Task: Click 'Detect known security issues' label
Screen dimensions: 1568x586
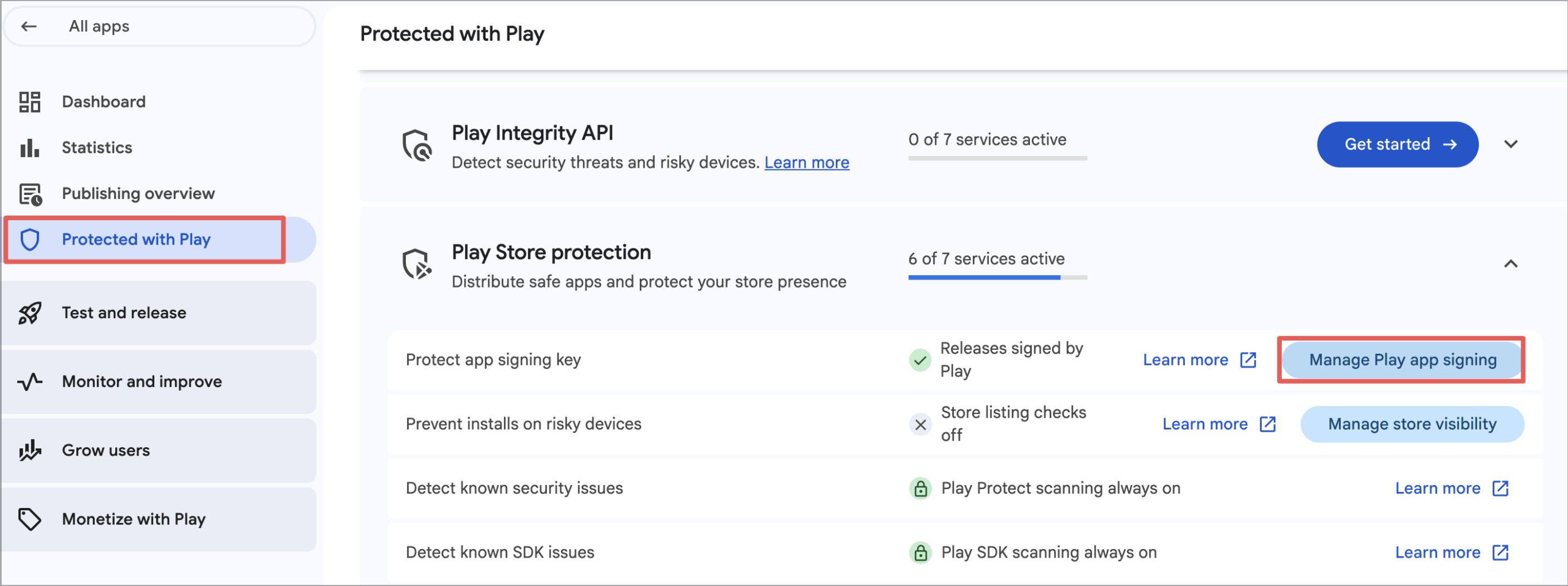Action: click(x=514, y=489)
